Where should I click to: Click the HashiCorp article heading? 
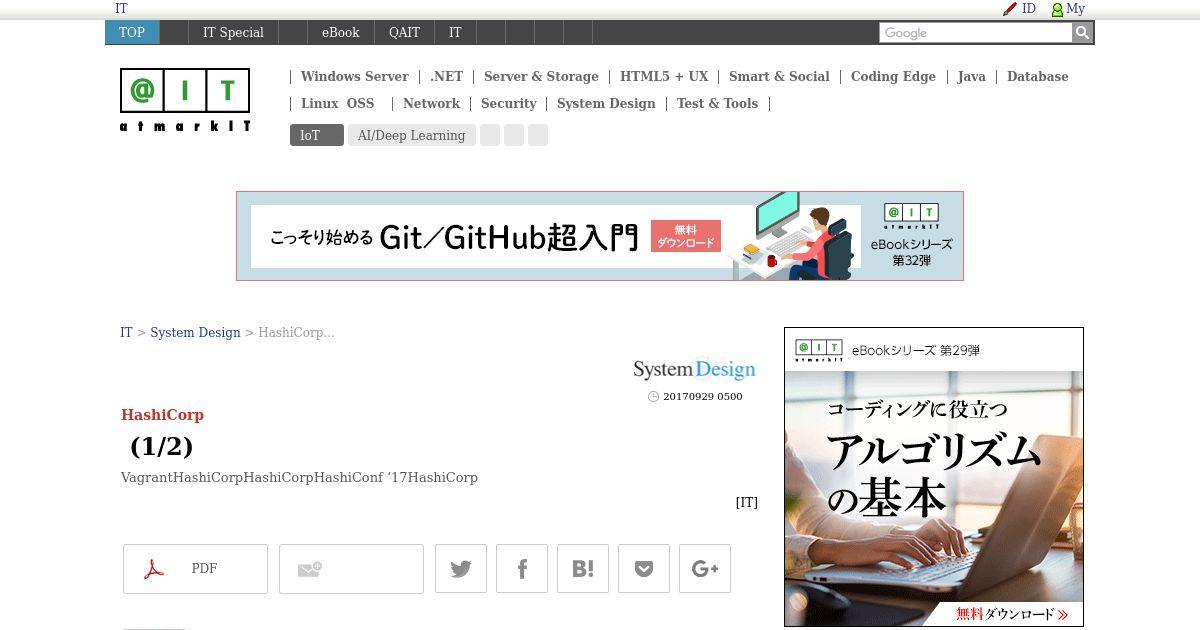click(x=162, y=415)
